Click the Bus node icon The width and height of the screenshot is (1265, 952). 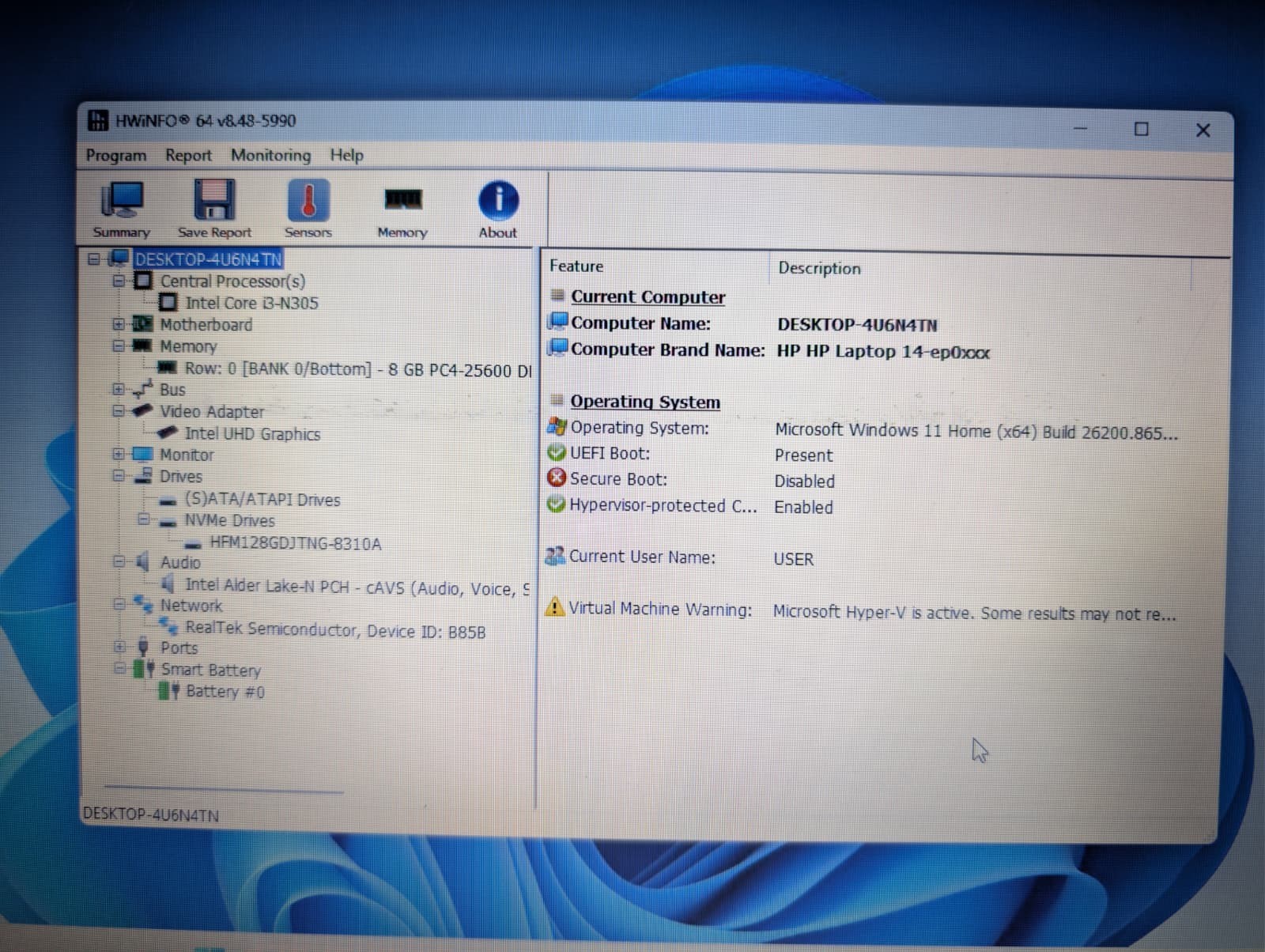click(143, 389)
